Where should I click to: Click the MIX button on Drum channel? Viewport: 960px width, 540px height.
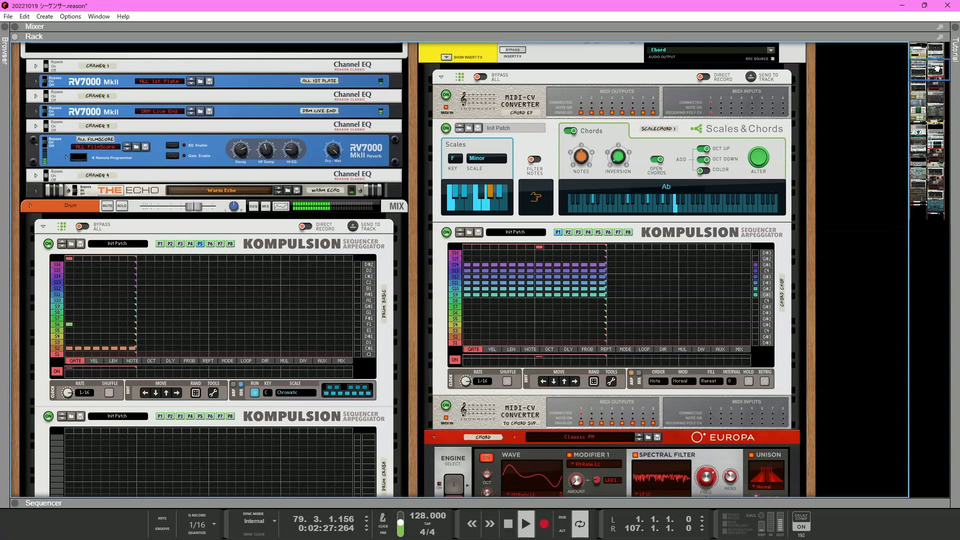pyautogui.click(x=396, y=206)
